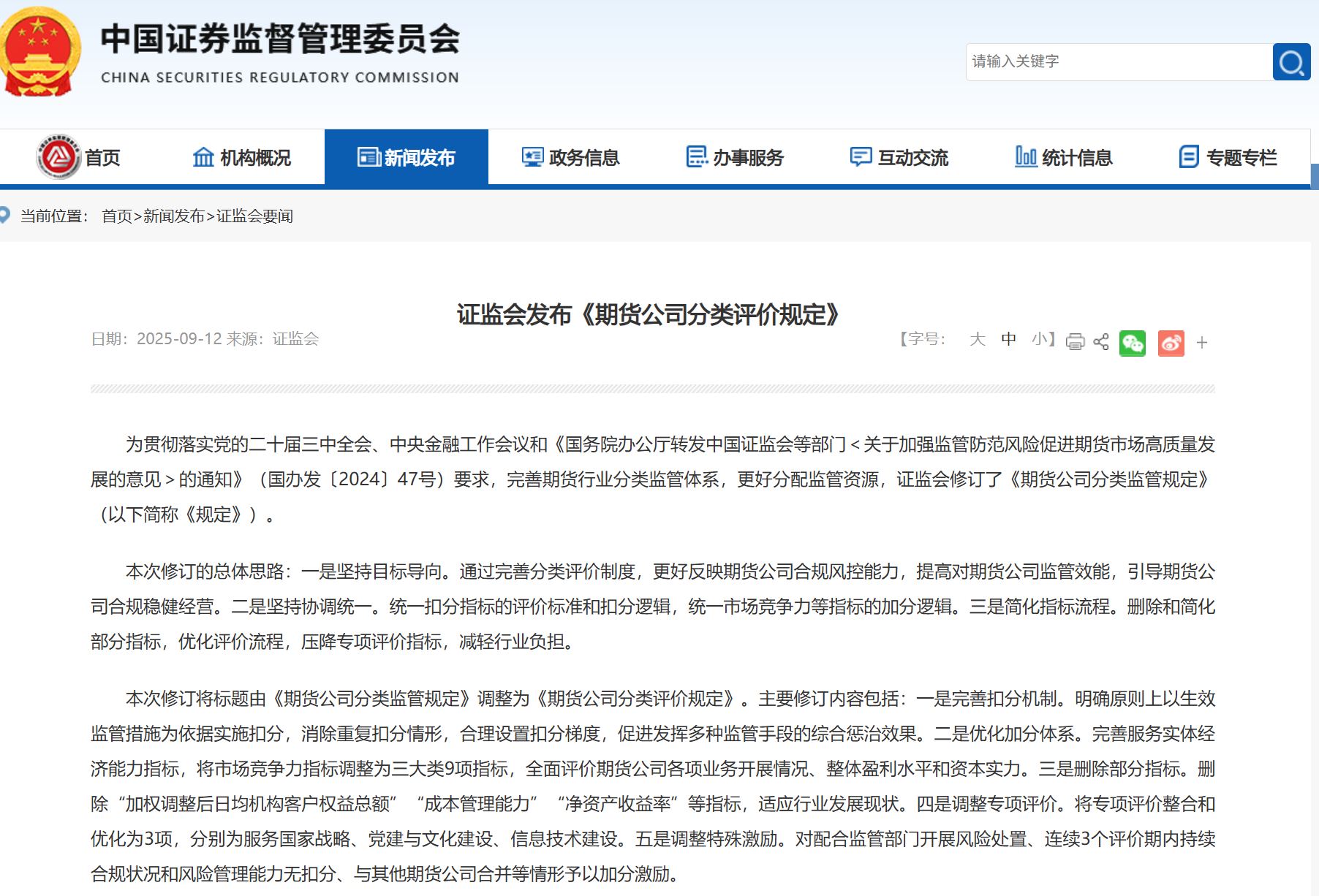
Task: Go to 首页 via the breadcrumb
Action: coord(117,216)
